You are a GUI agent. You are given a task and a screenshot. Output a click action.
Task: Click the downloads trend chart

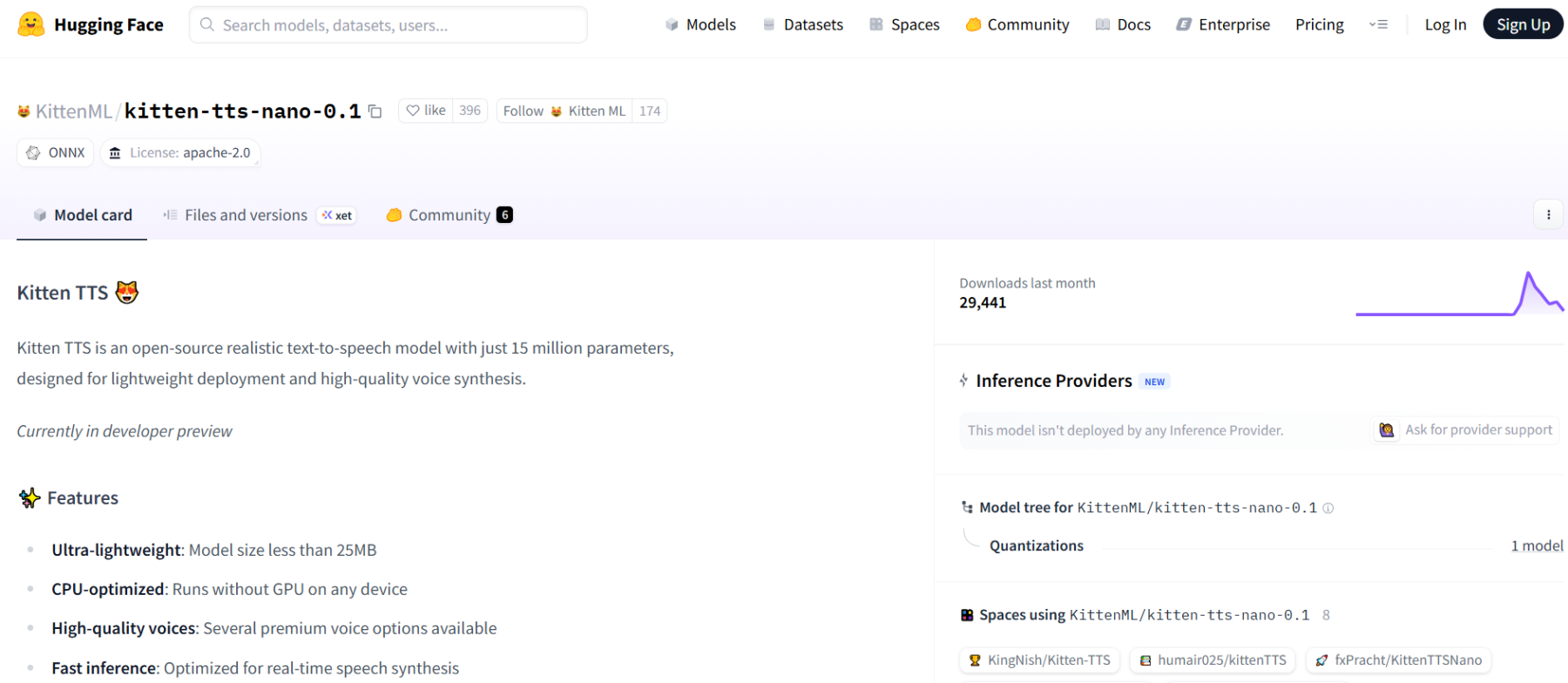[1459, 294]
